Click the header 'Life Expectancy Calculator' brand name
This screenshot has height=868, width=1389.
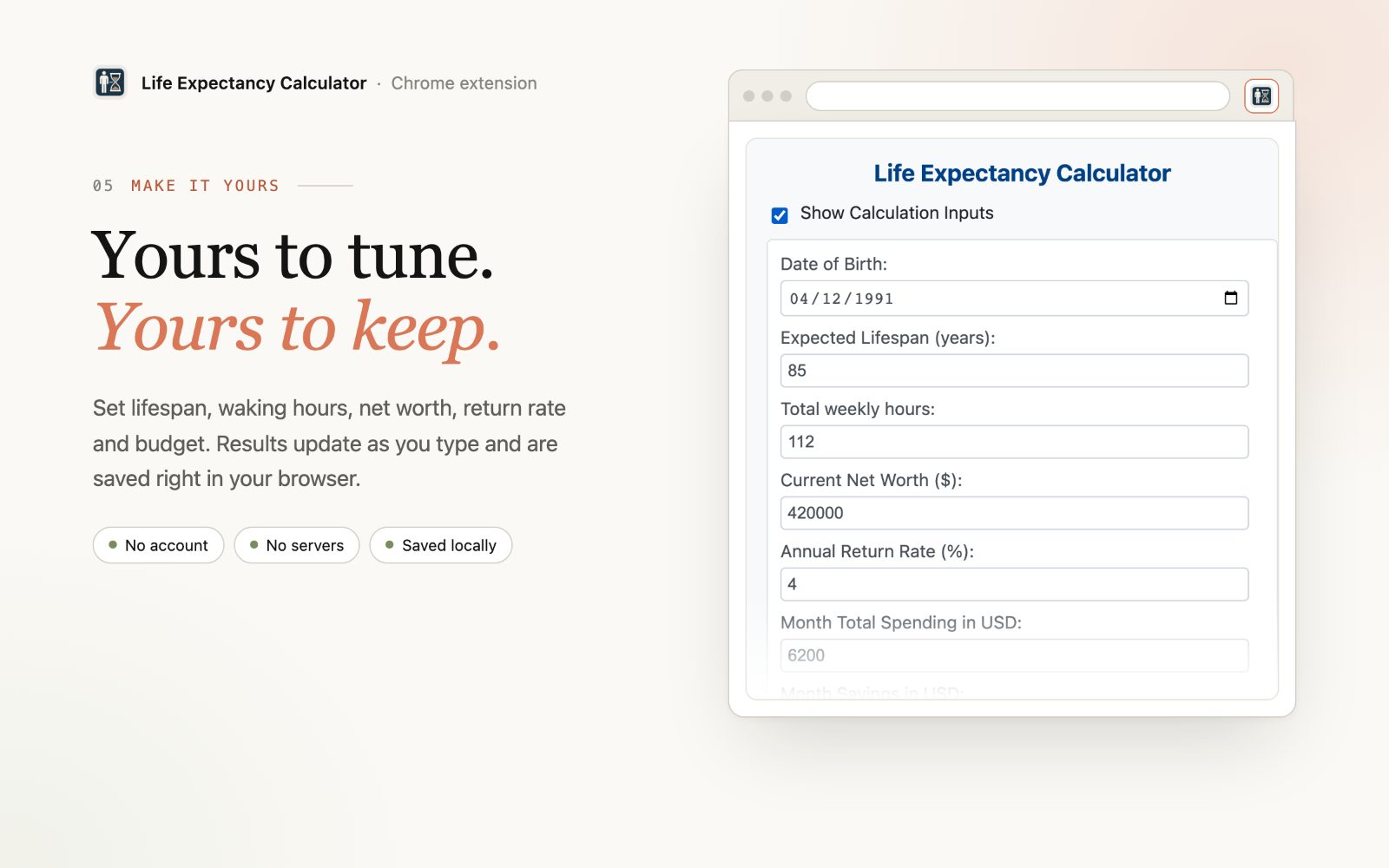[253, 83]
